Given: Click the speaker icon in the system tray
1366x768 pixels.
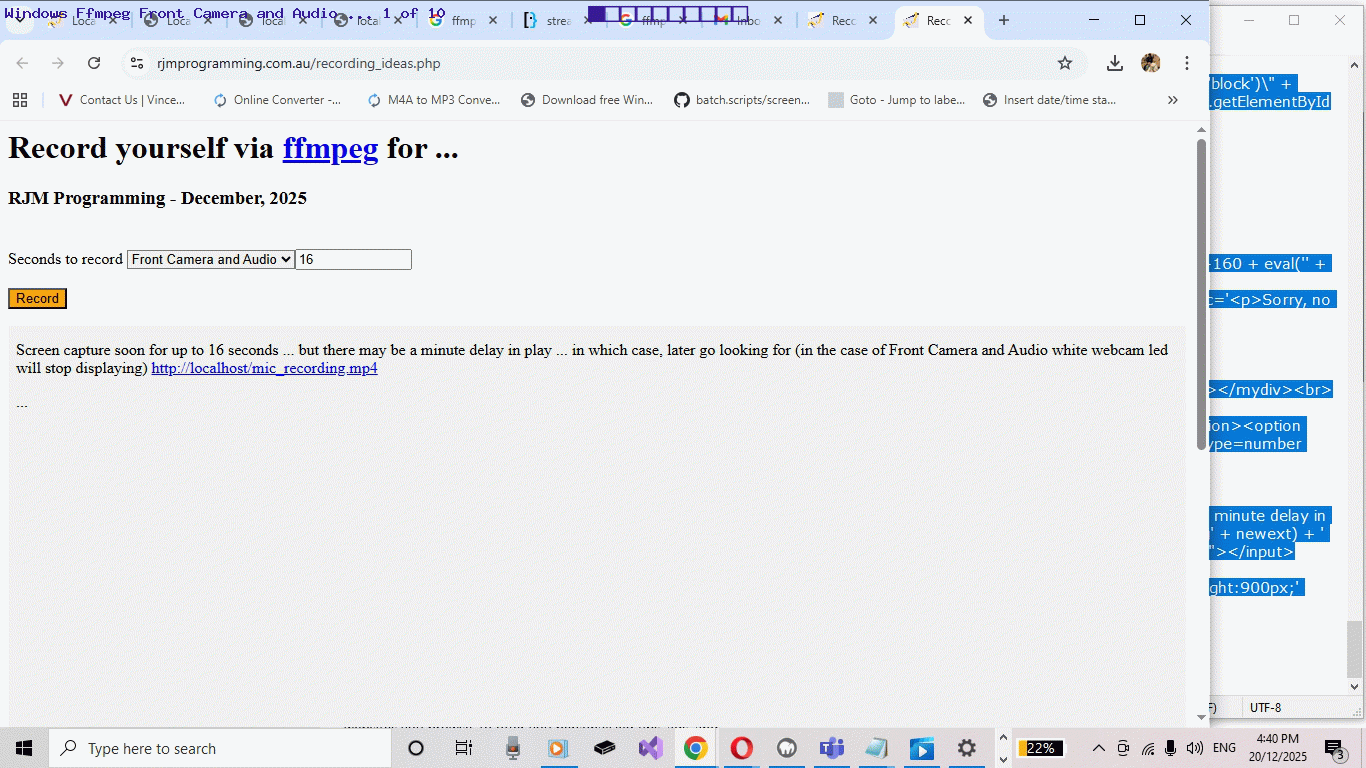Looking at the screenshot, I should 1194,747.
